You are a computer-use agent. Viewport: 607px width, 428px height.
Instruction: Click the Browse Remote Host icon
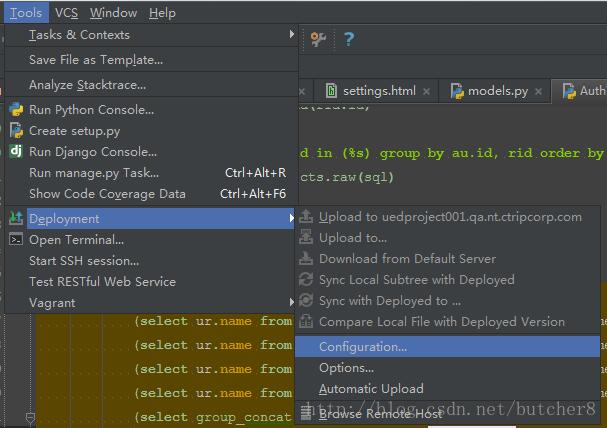[x=307, y=413]
